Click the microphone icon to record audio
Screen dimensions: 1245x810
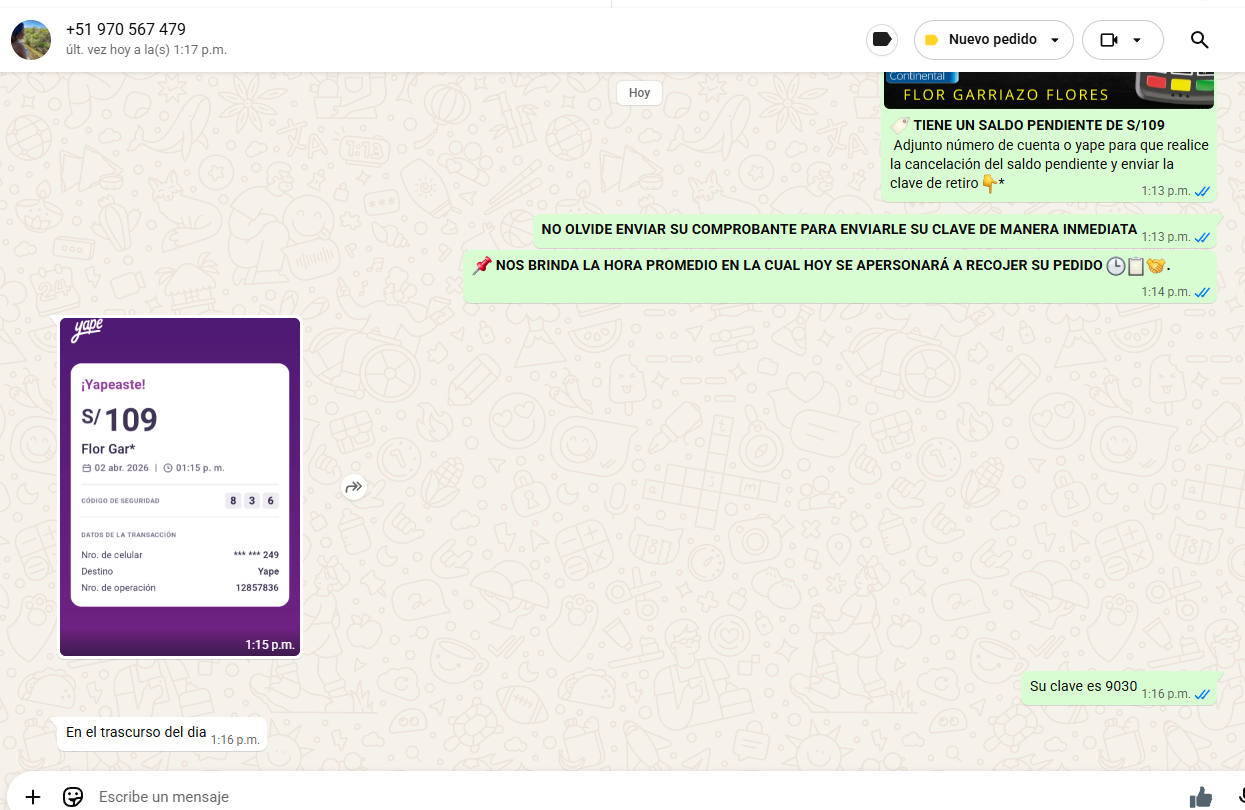(x=1239, y=796)
